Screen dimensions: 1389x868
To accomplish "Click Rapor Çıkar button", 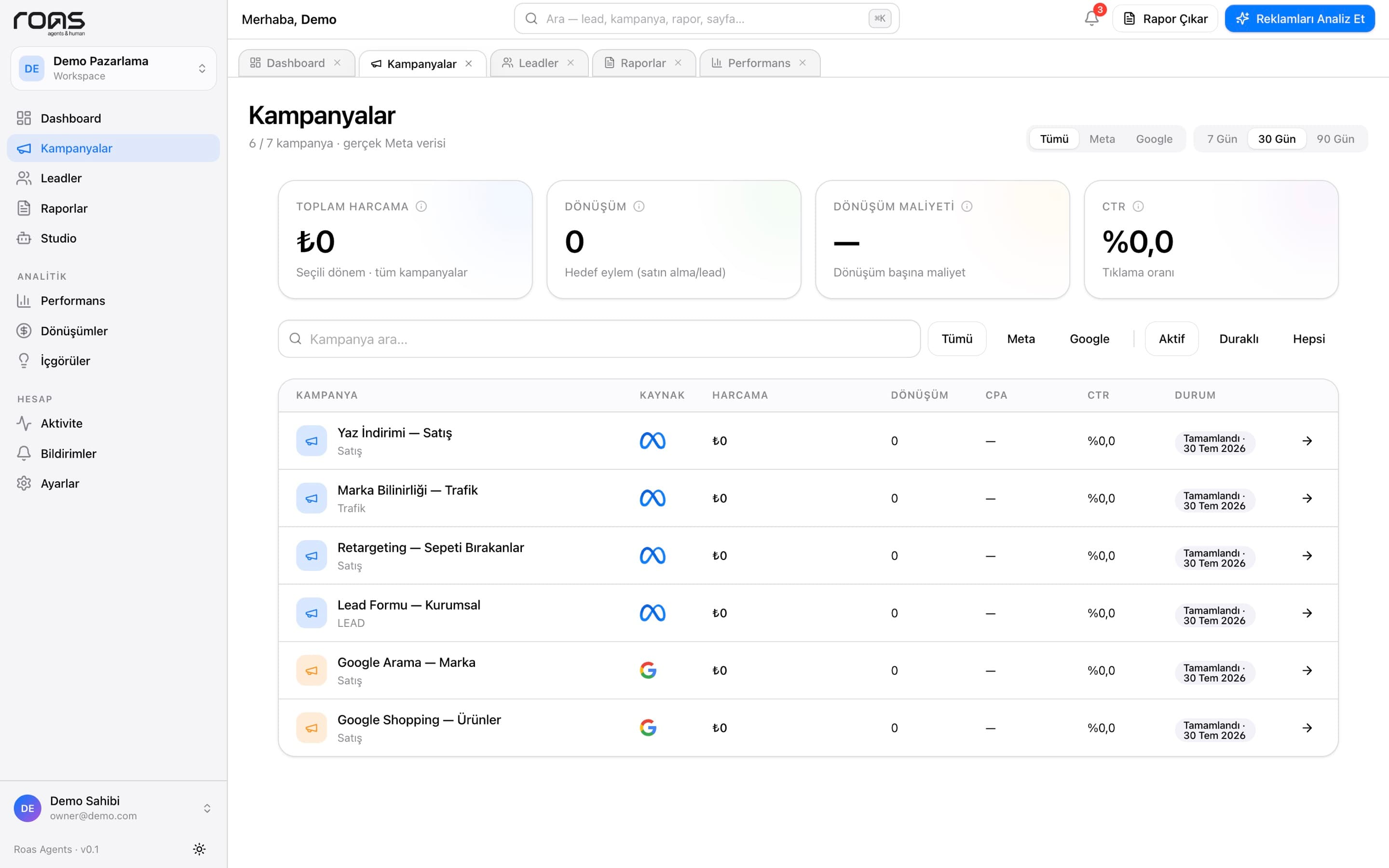I will (x=1165, y=19).
